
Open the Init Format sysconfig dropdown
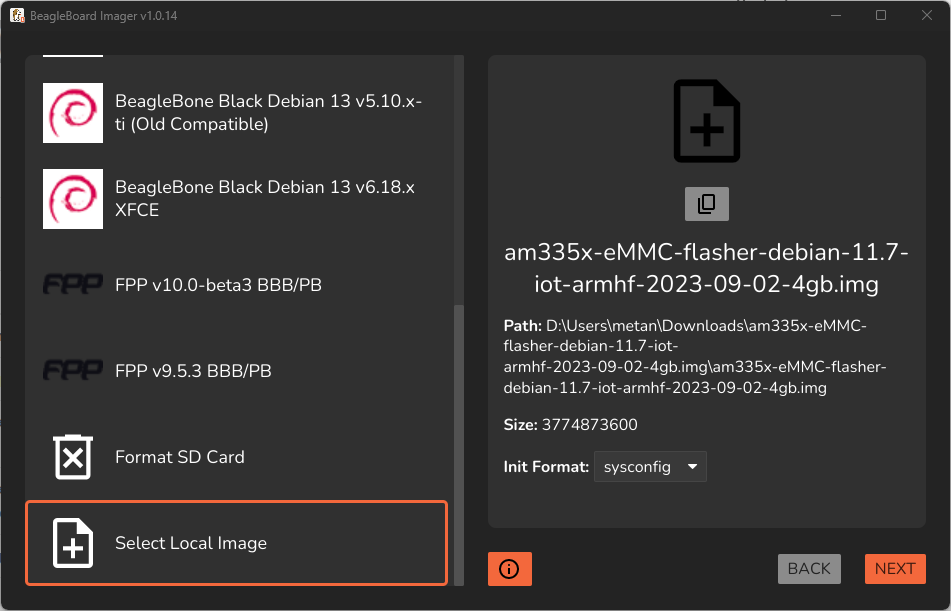click(650, 467)
